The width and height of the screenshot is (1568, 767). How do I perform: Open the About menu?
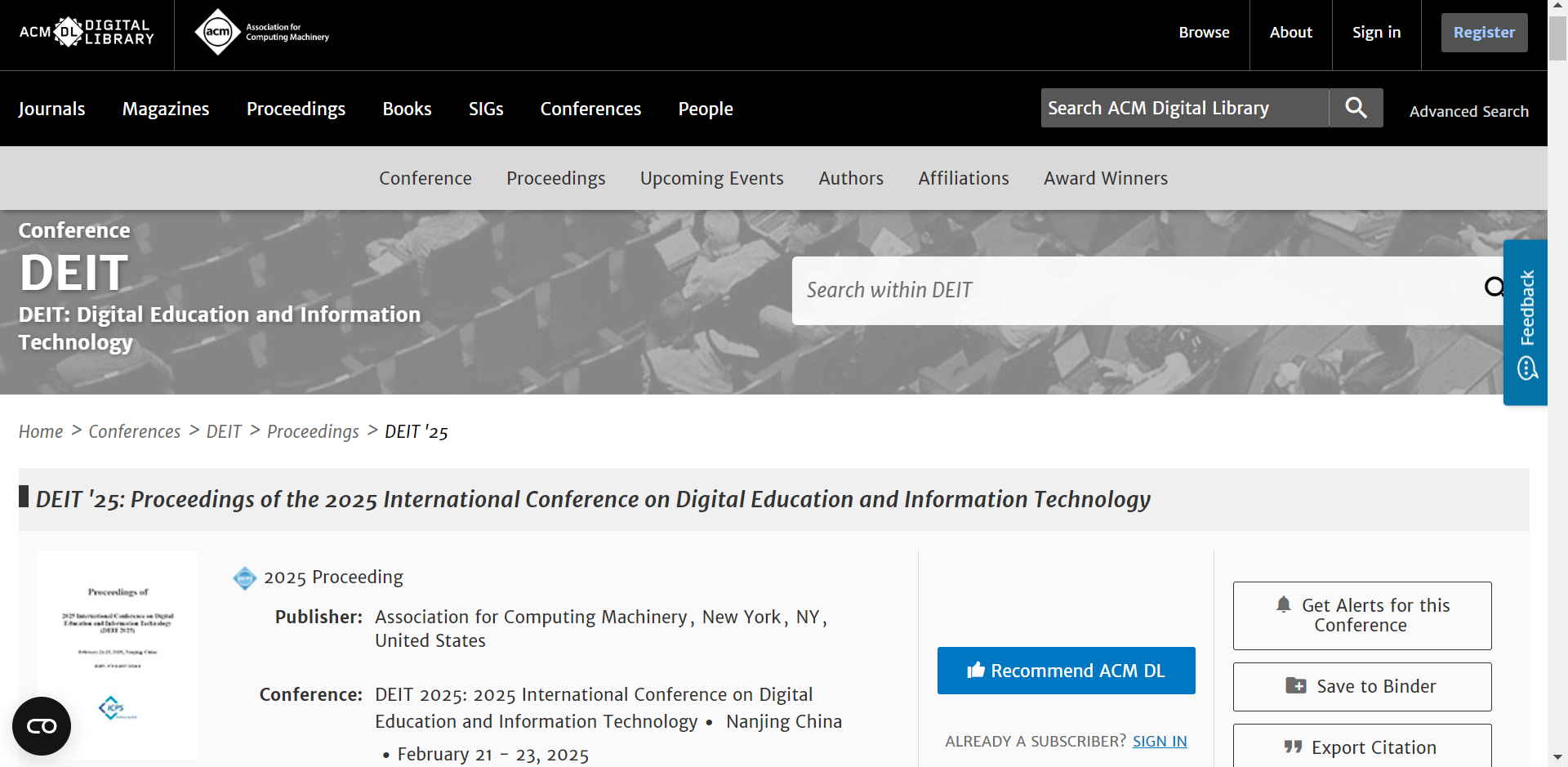pyautogui.click(x=1291, y=33)
